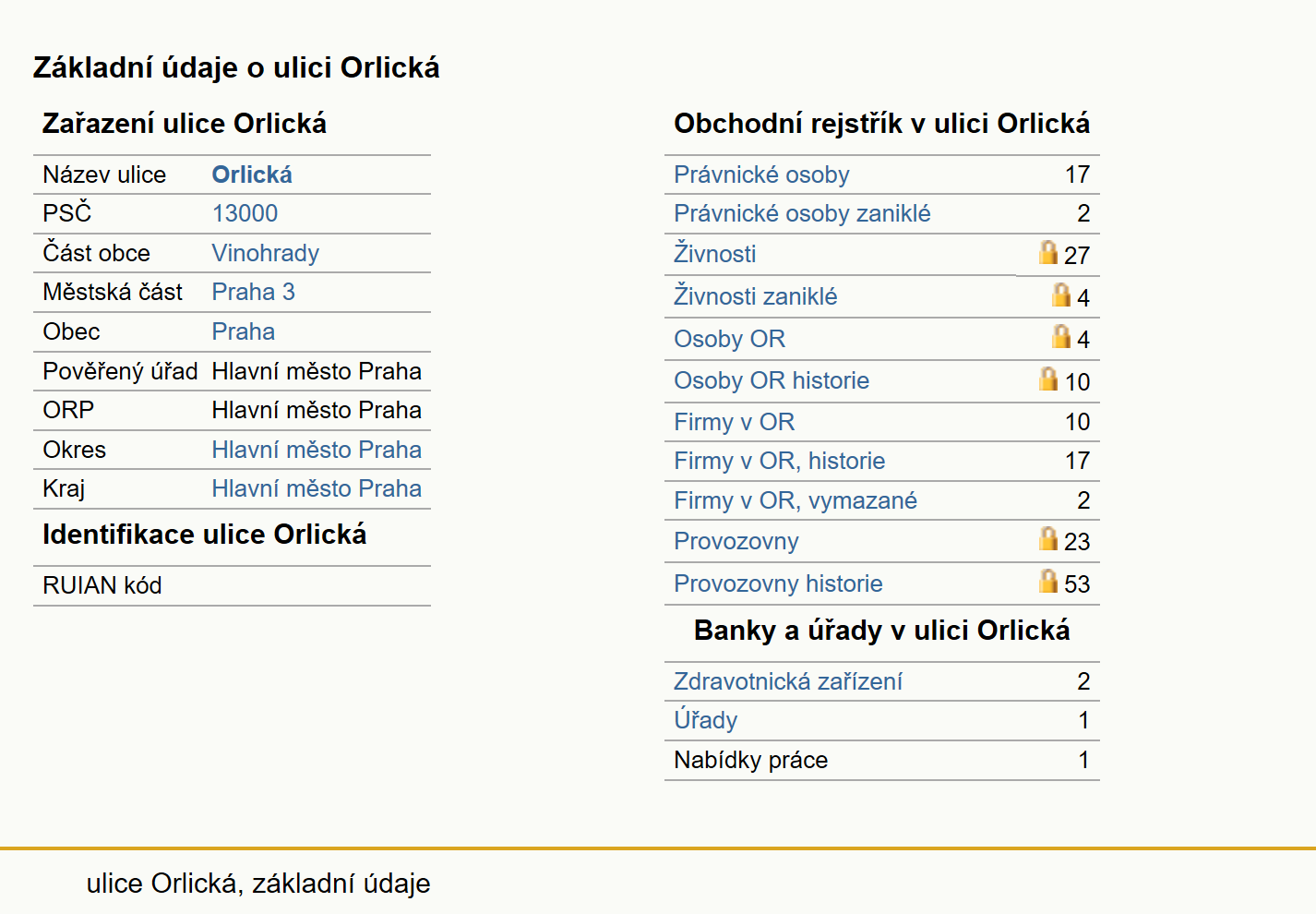Click the padlock icon in Osoby OR row
Image resolution: width=1316 pixels, height=914 pixels.
coord(1061,336)
